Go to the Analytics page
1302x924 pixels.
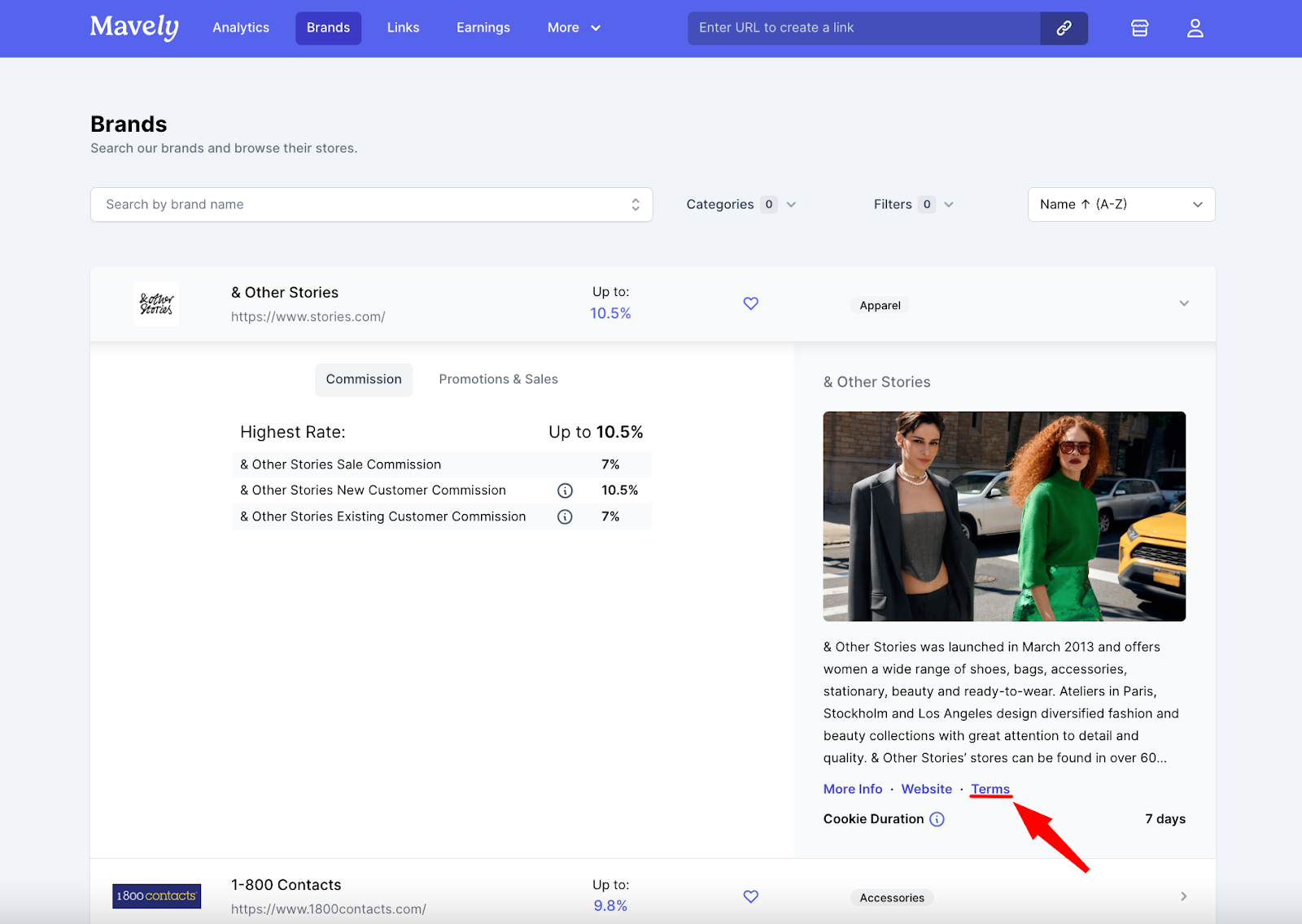(x=241, y=28)
